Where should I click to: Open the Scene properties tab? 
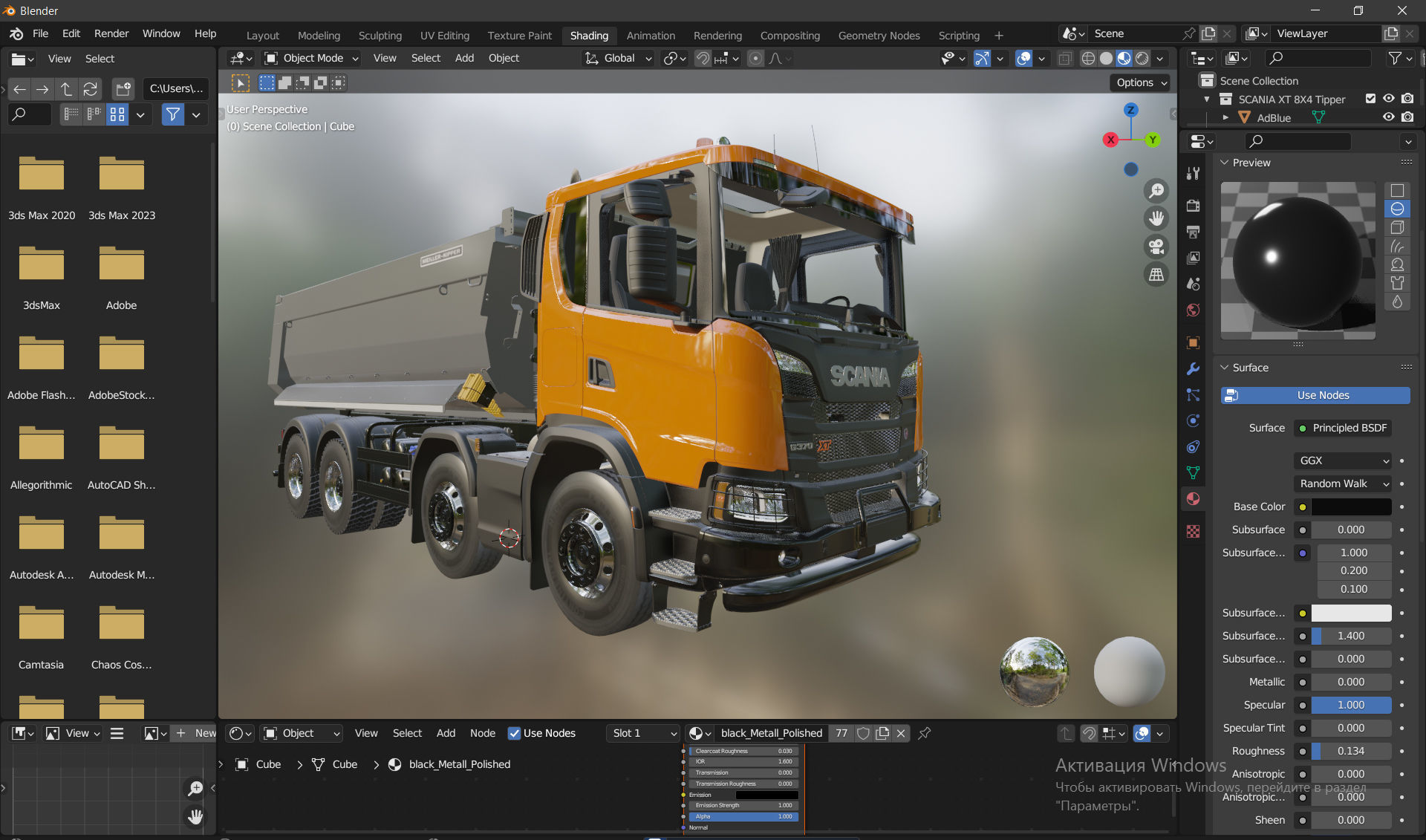click(x=1193, y=284)
